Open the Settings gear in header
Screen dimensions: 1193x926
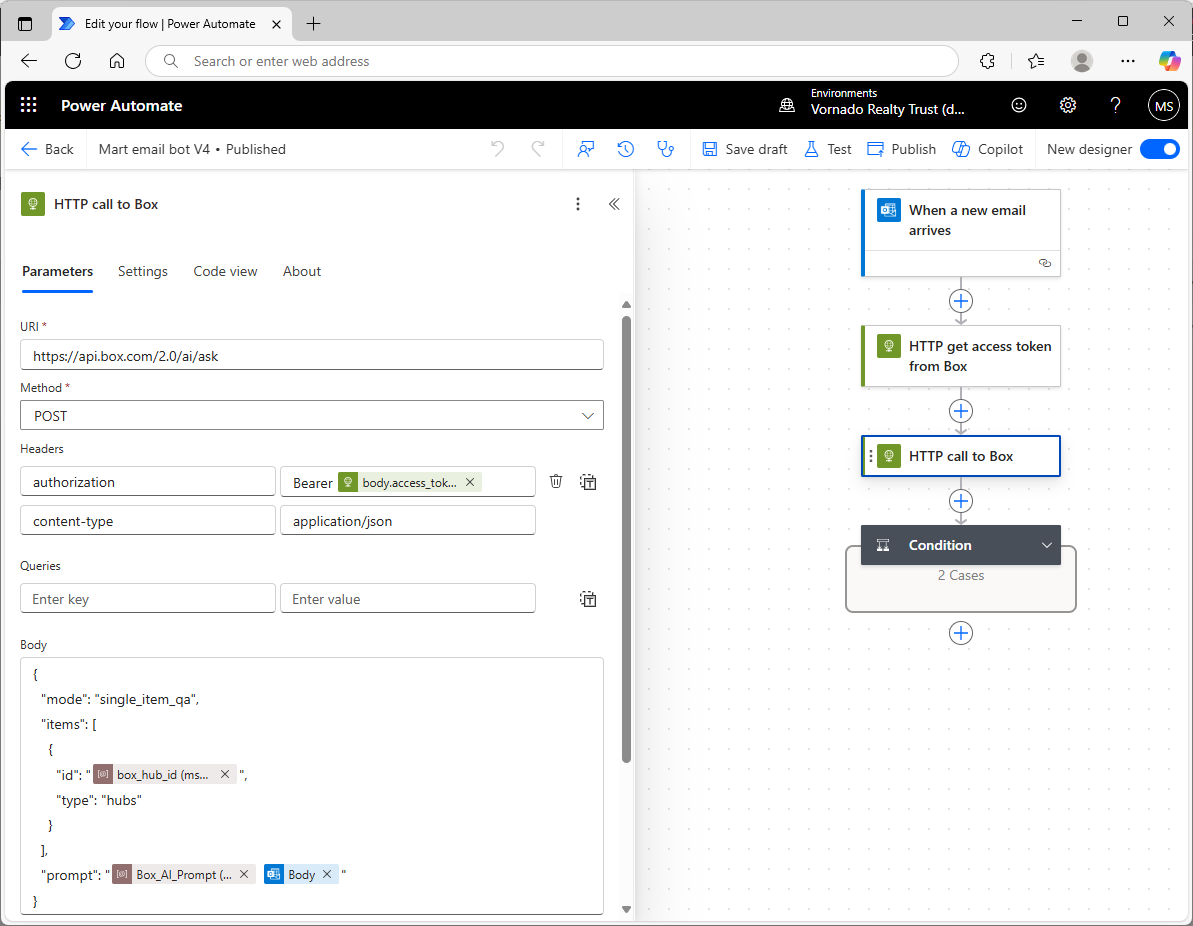pos(1068,105)
